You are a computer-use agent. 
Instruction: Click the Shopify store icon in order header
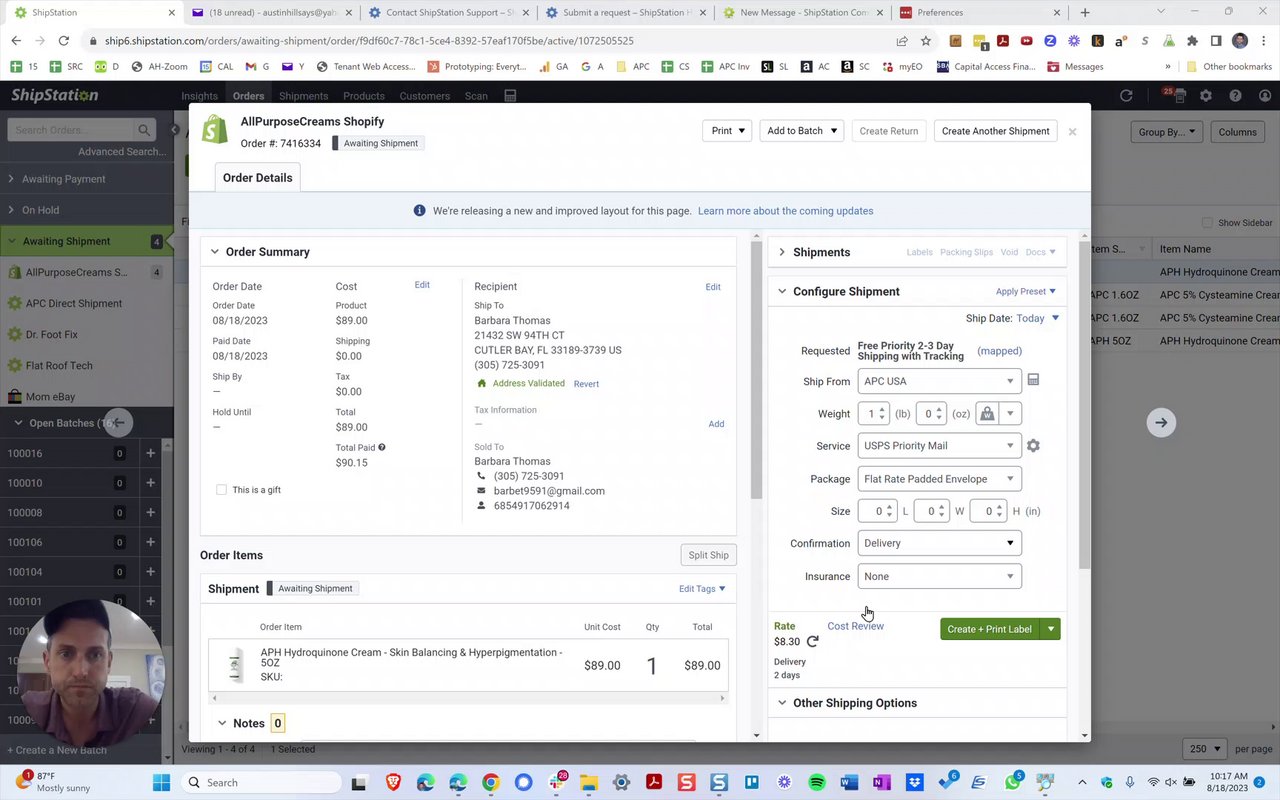coord(214,130)
